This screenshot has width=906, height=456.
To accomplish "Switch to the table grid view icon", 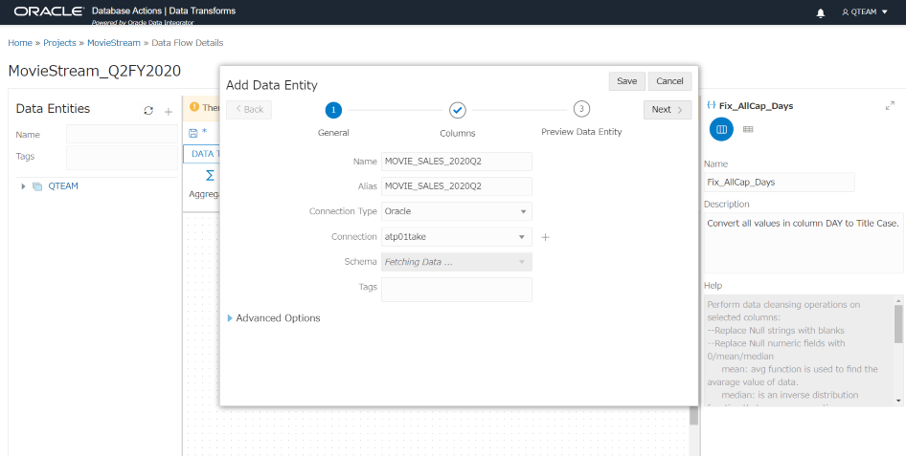I will (x=748, y=129).
